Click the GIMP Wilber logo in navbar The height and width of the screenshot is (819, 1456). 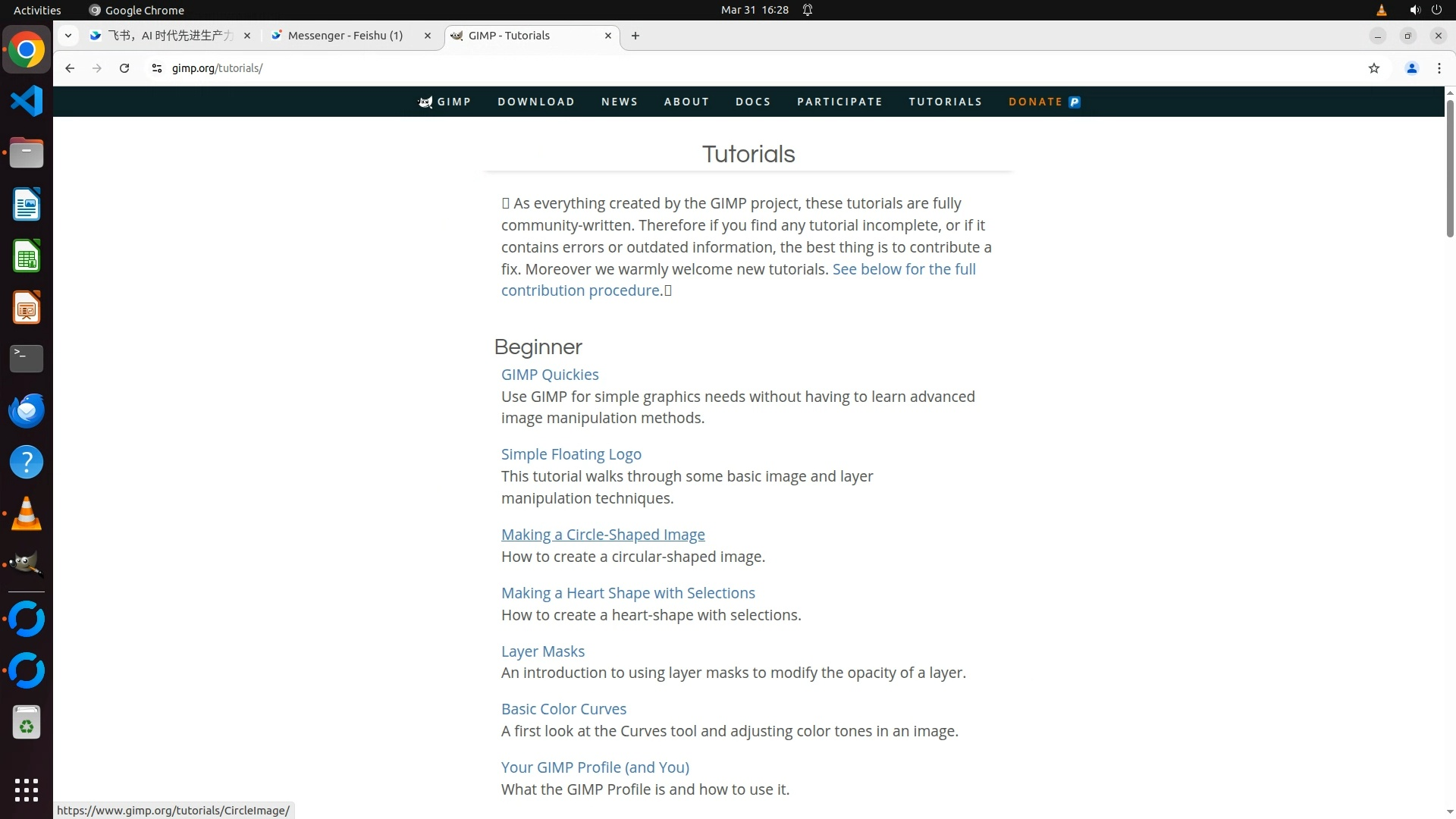click(425, 102)
